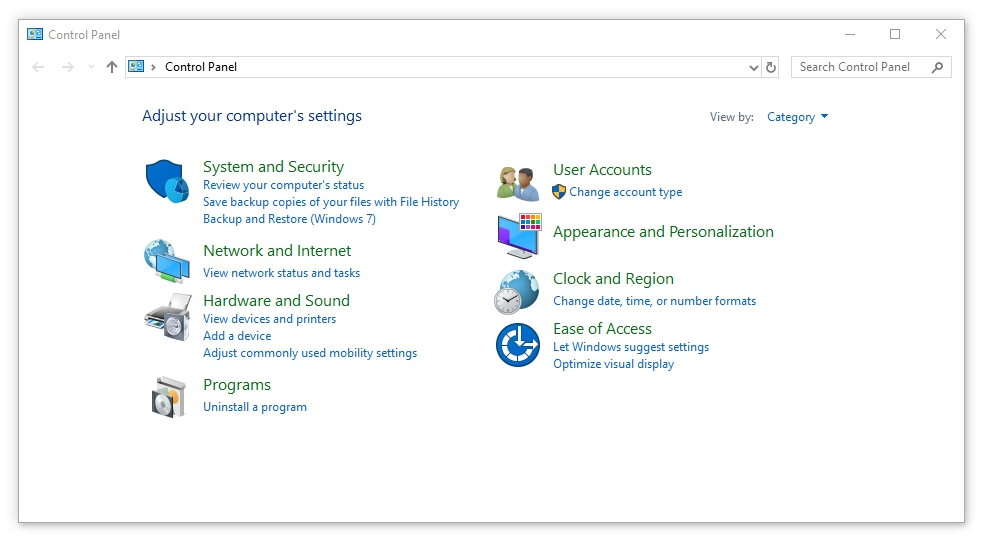Click Optimize visual display
Viewport: 984px width, 543px height.
click(614, 364)
